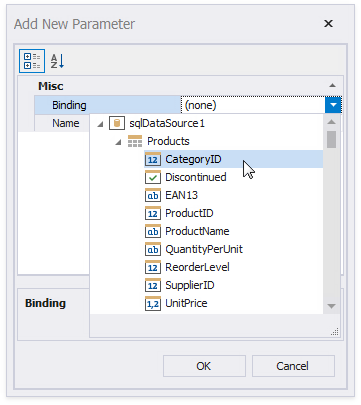Image resolution: width=361 pixels, height=405 pixels.
Task: Click the ReorderLevel integer type icon
Action: [153, 267]
